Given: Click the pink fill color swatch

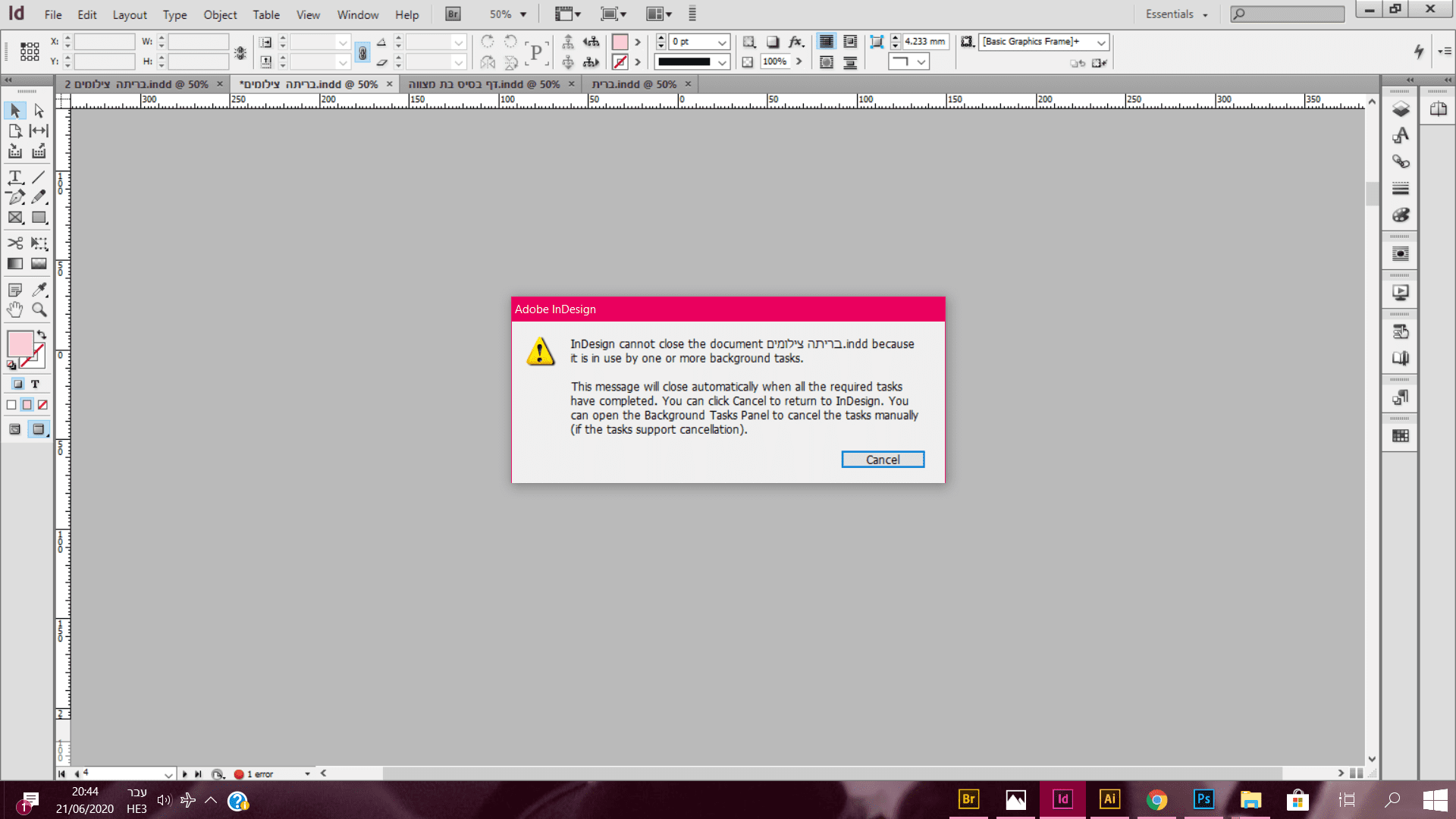Looking at the screenshot, I should (x=20, y=343).
